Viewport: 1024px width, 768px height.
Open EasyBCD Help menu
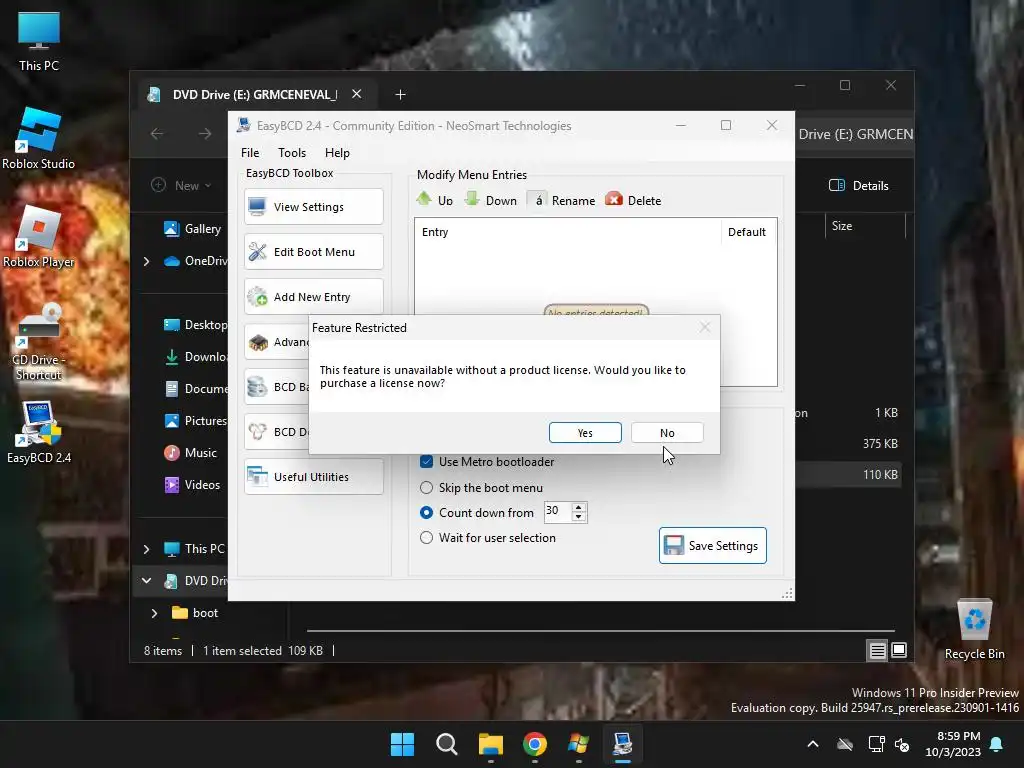pyautogui.click(x=337, y=153)
